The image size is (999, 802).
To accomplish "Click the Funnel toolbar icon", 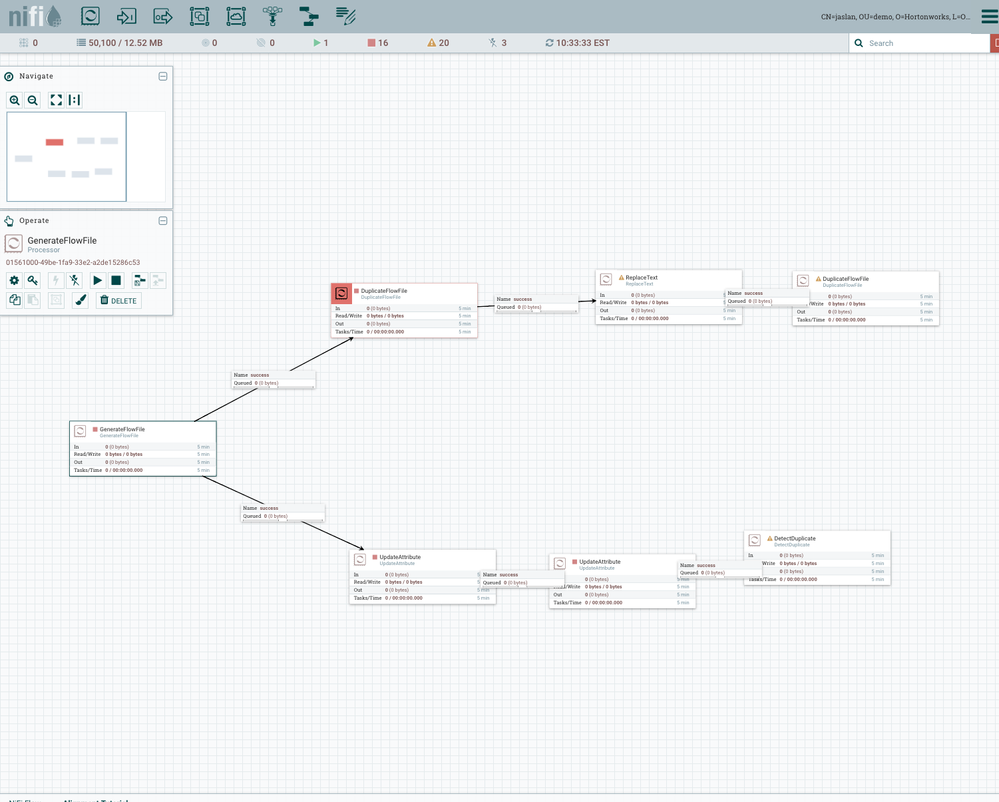I will (272, 16).
